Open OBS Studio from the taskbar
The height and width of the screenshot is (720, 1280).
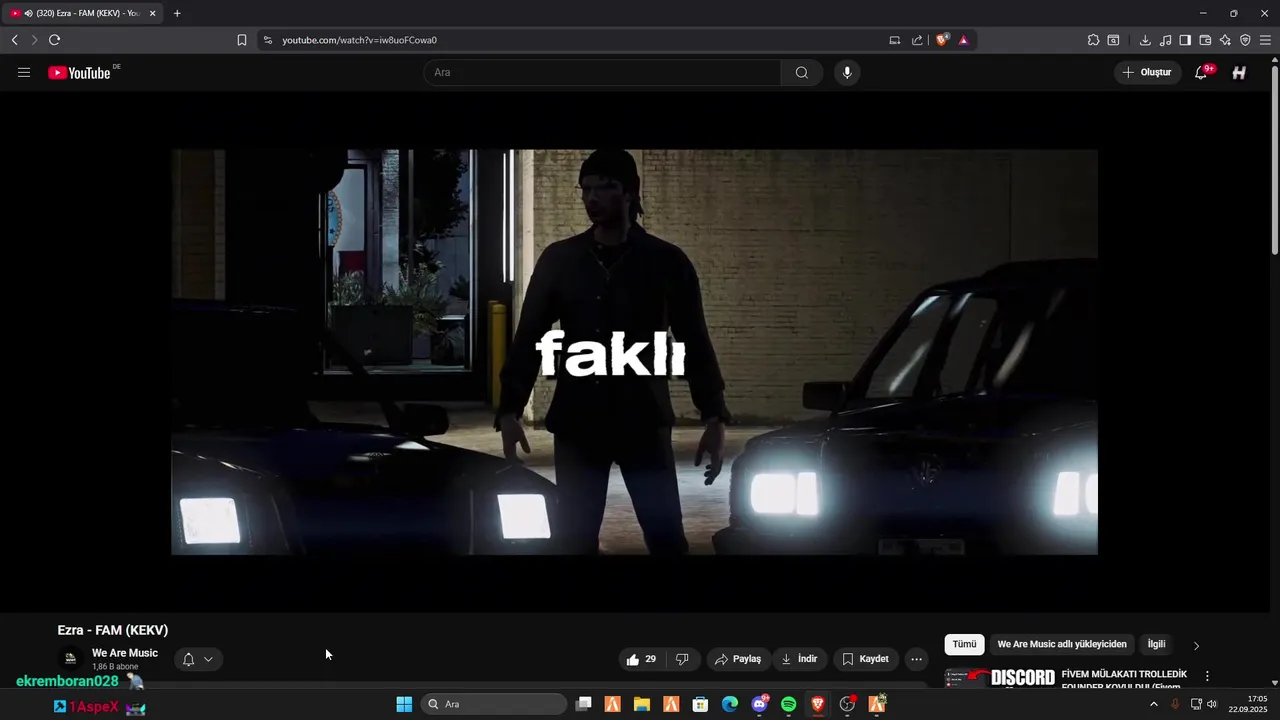(x=847, y=704)
